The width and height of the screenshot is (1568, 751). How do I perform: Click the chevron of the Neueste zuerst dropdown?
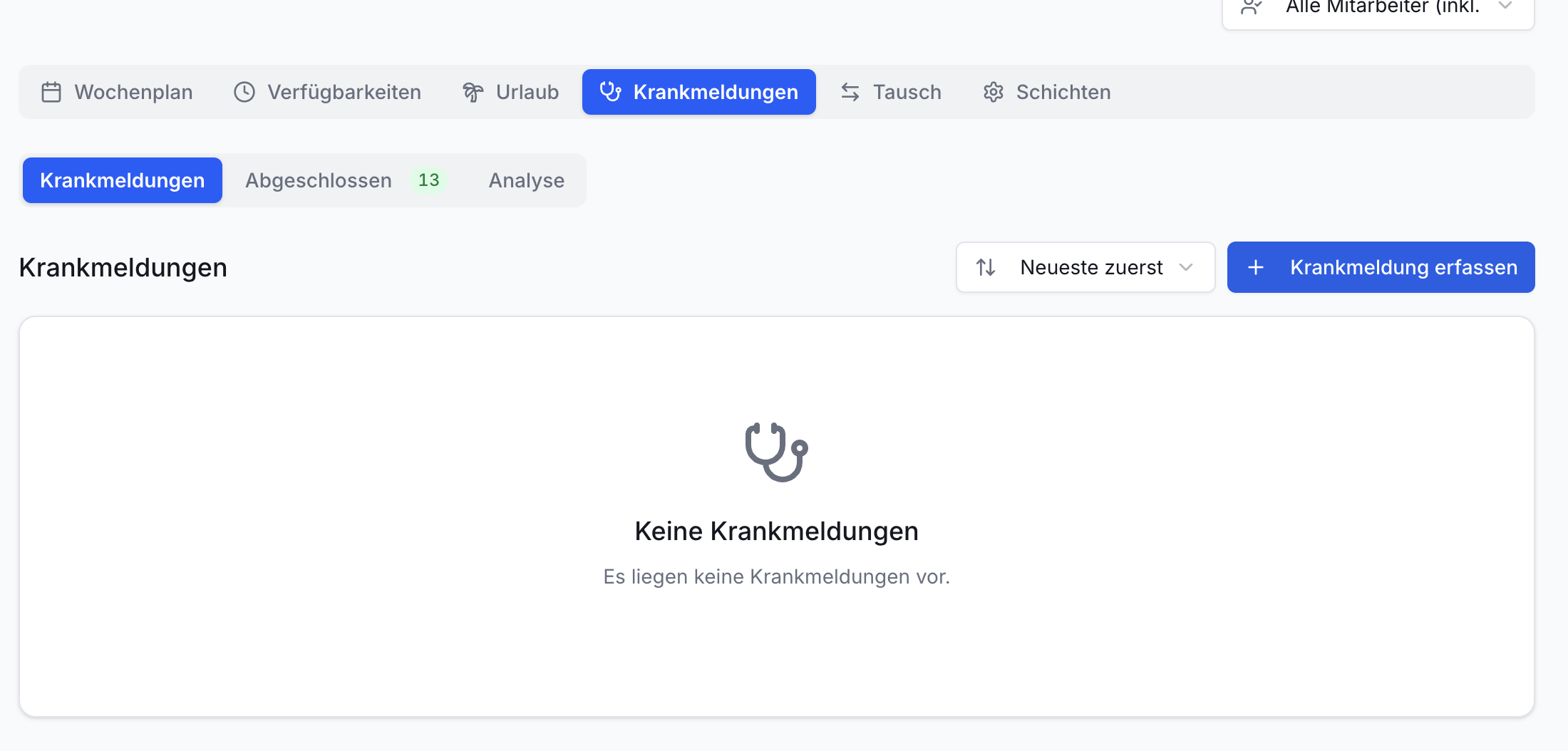1186,267
